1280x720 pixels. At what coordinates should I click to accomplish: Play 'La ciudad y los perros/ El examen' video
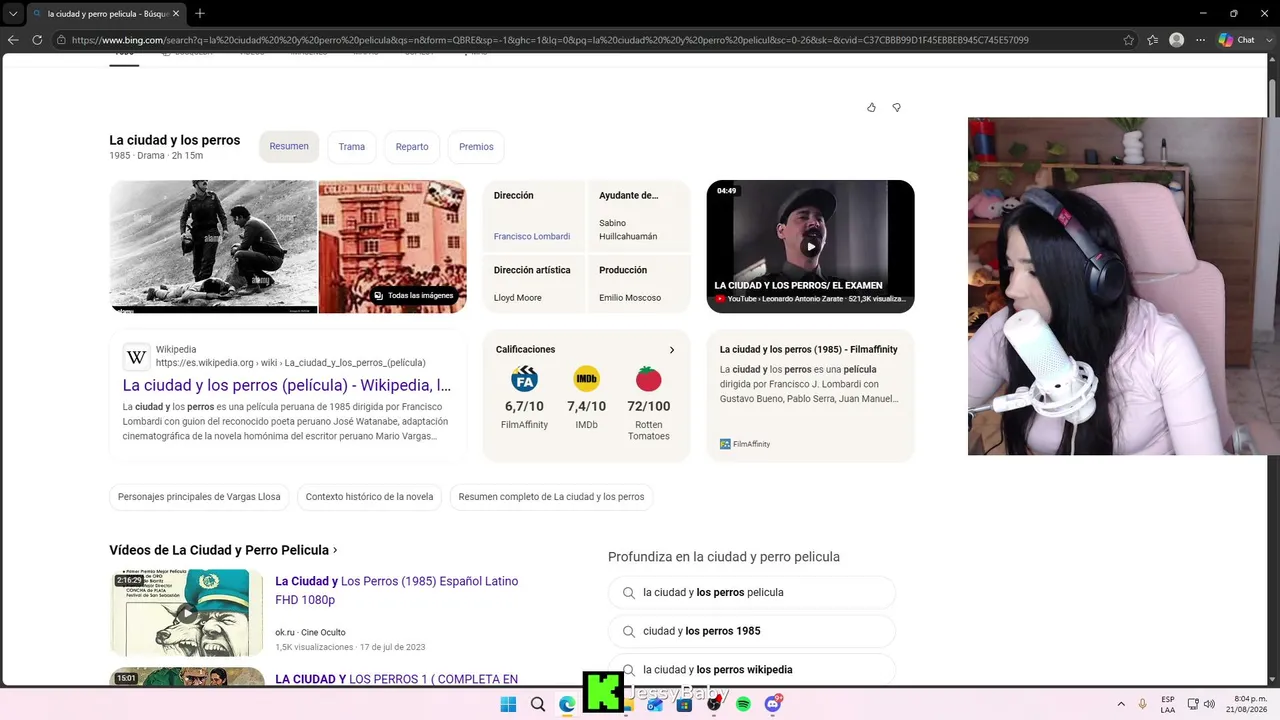(x=811, y=246)
